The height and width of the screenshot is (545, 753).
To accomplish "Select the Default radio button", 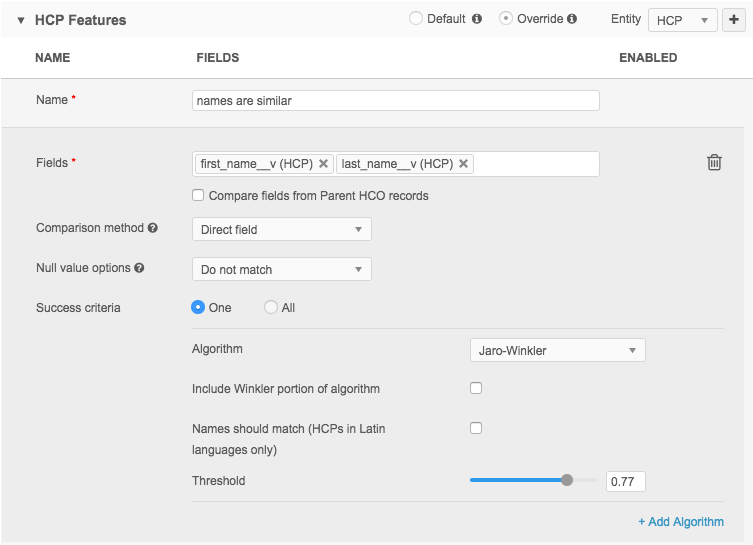I will click(x=415, y=19).
